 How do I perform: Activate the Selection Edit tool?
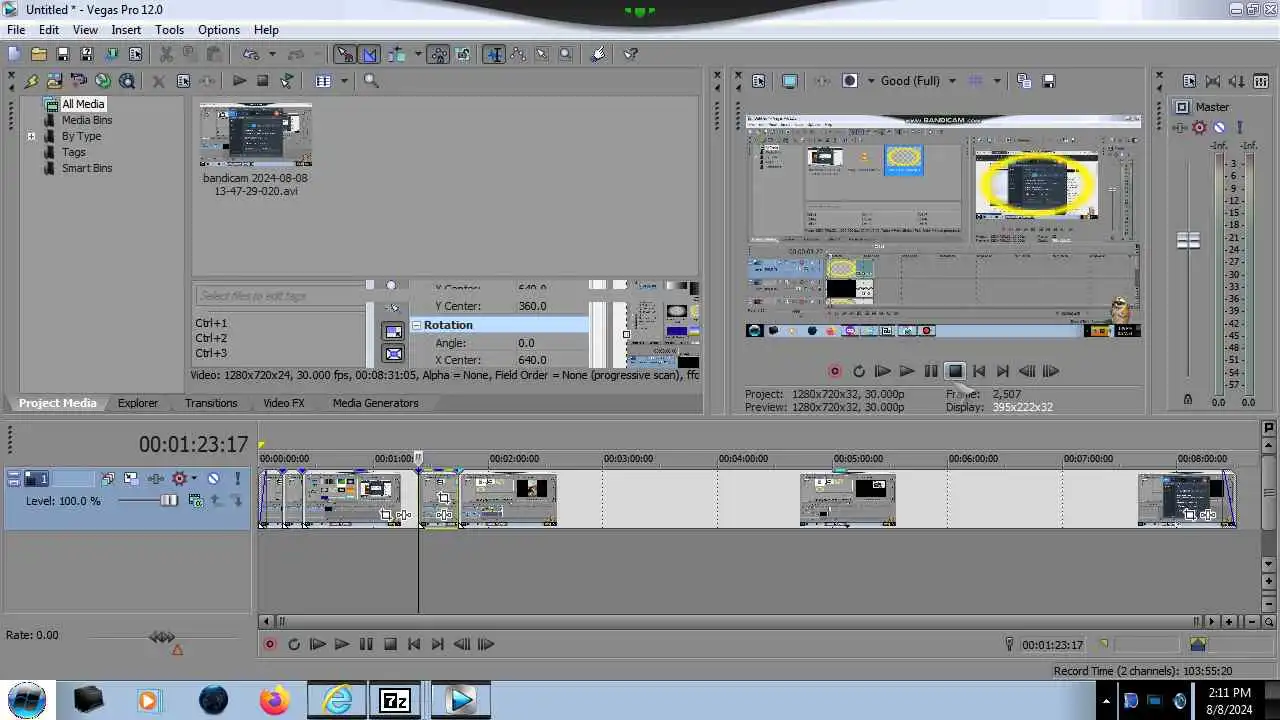(x=541, y=54)
